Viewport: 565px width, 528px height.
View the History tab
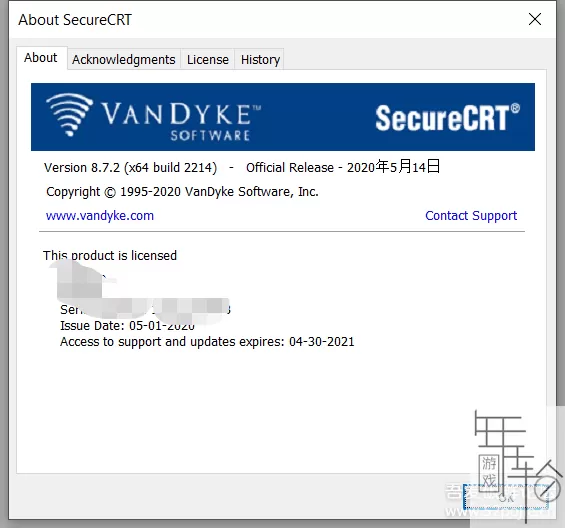click(260, 59)
